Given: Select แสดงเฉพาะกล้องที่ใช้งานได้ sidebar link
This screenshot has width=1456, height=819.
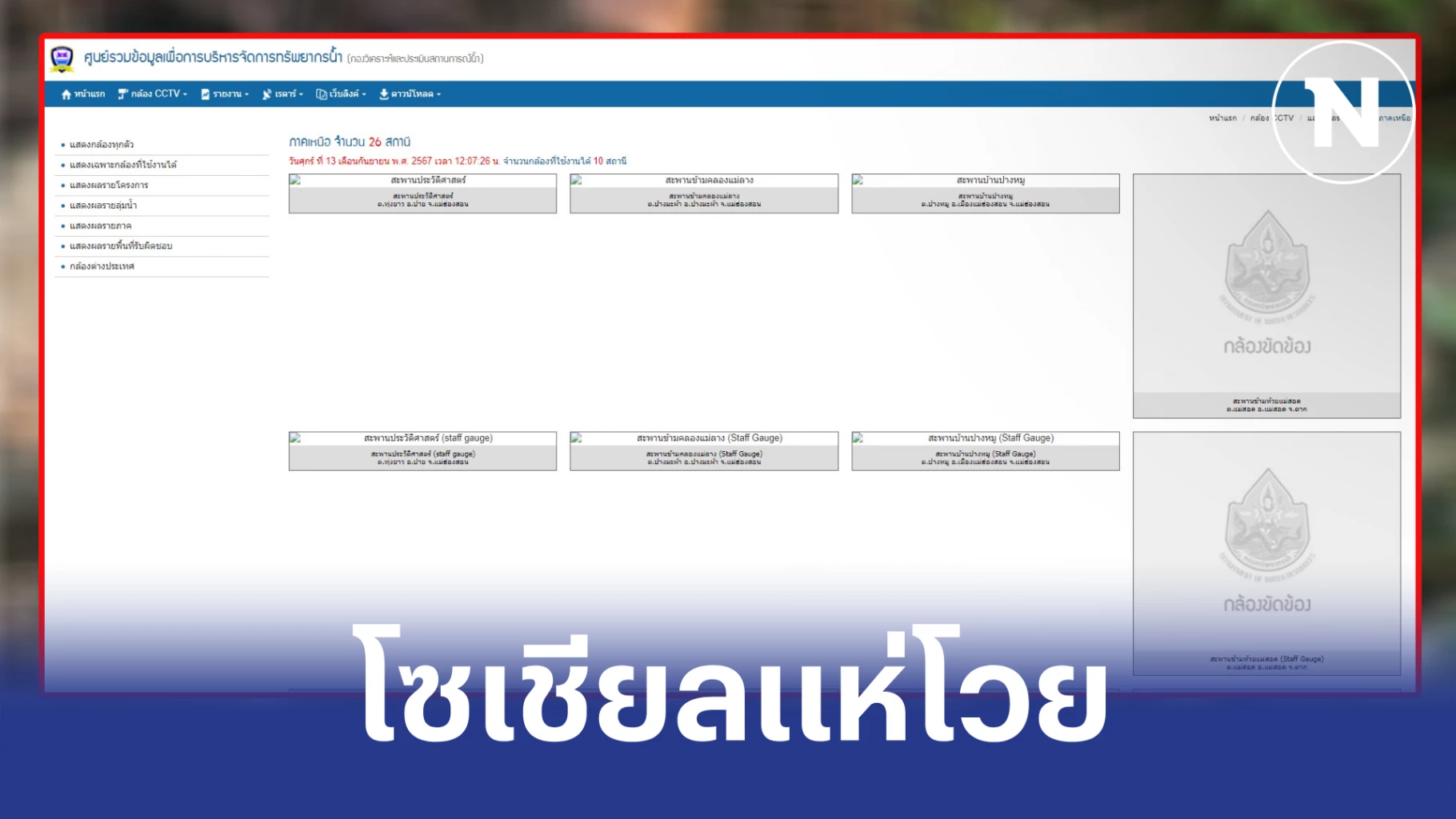Looking at the screenshot, I should pyautogui.click(x=123, y=165).
